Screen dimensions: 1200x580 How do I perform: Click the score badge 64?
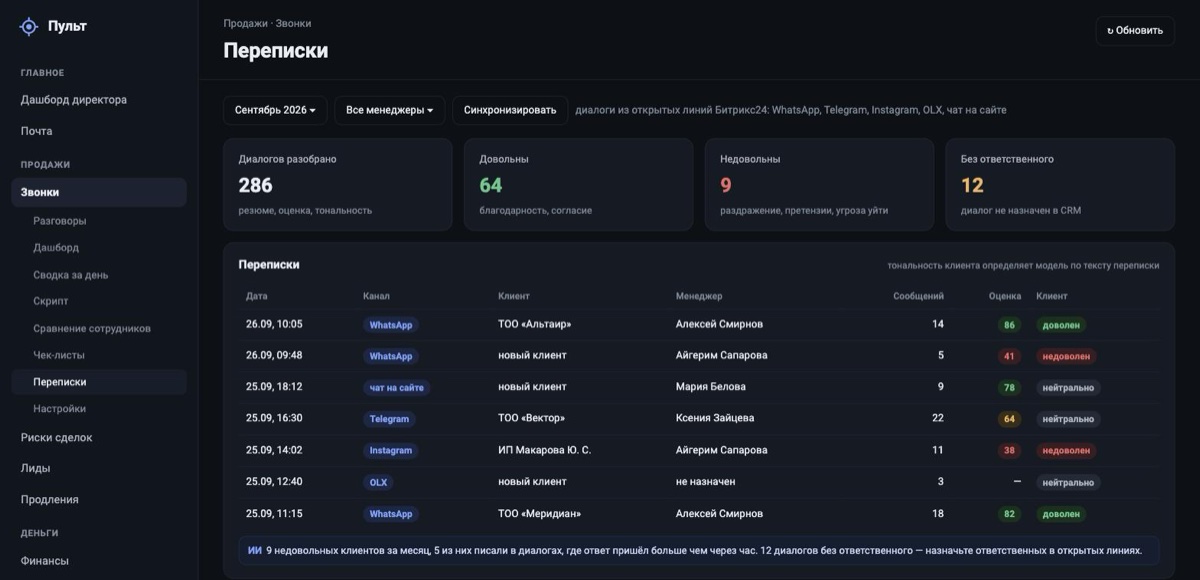(1009, 419)
